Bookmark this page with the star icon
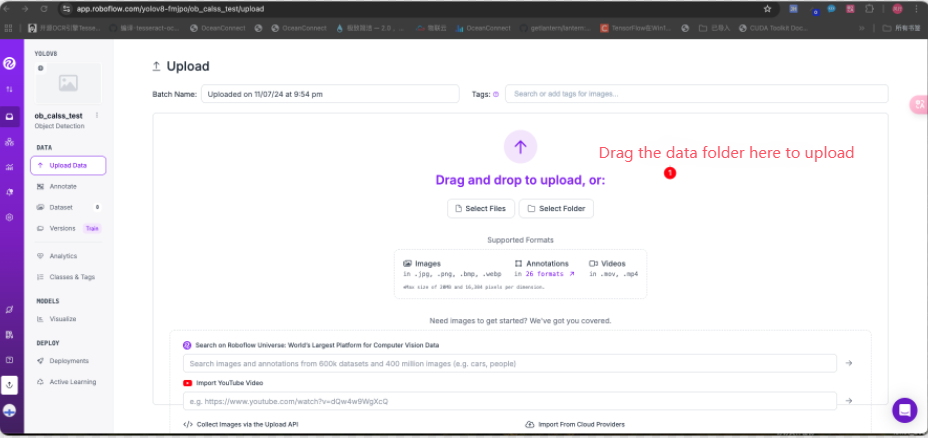The image size is (928, 438). (x=768, y=9)
